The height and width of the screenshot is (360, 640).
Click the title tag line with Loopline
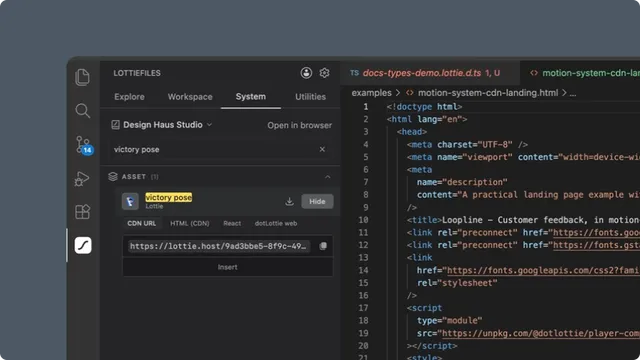523,220
